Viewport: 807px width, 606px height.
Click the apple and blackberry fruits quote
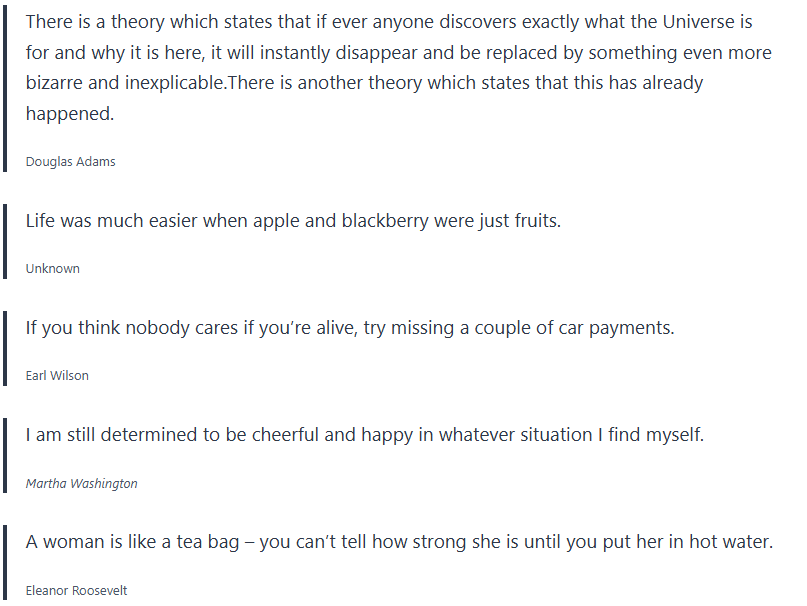click(x=293, y=220)
